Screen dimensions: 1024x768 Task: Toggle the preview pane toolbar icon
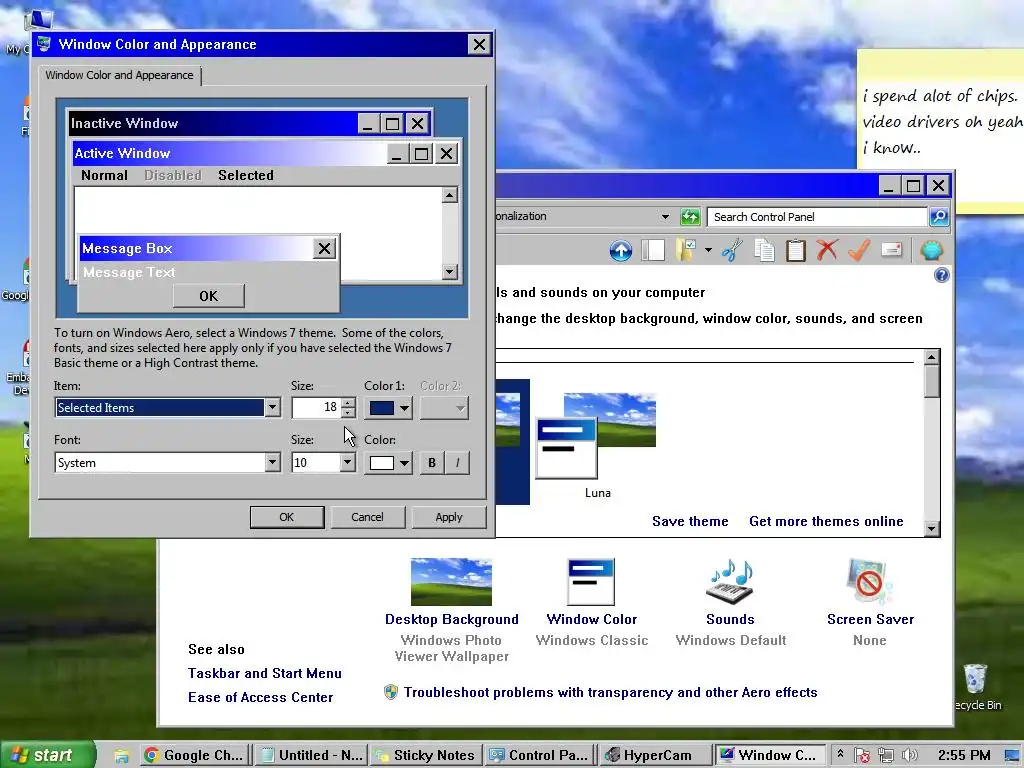(x=652, y=251)
